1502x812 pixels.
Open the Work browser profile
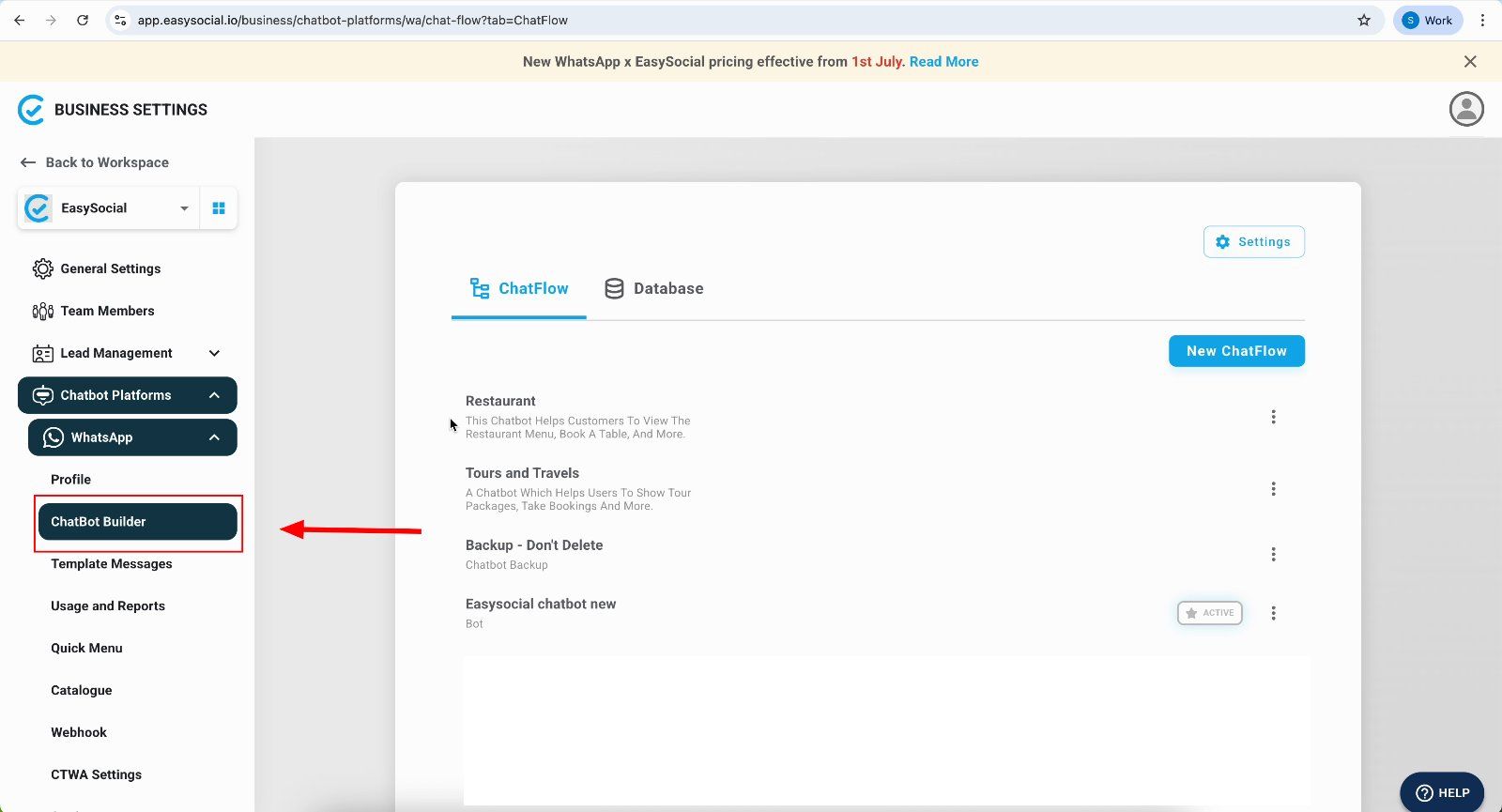(x=1428, y=20)
